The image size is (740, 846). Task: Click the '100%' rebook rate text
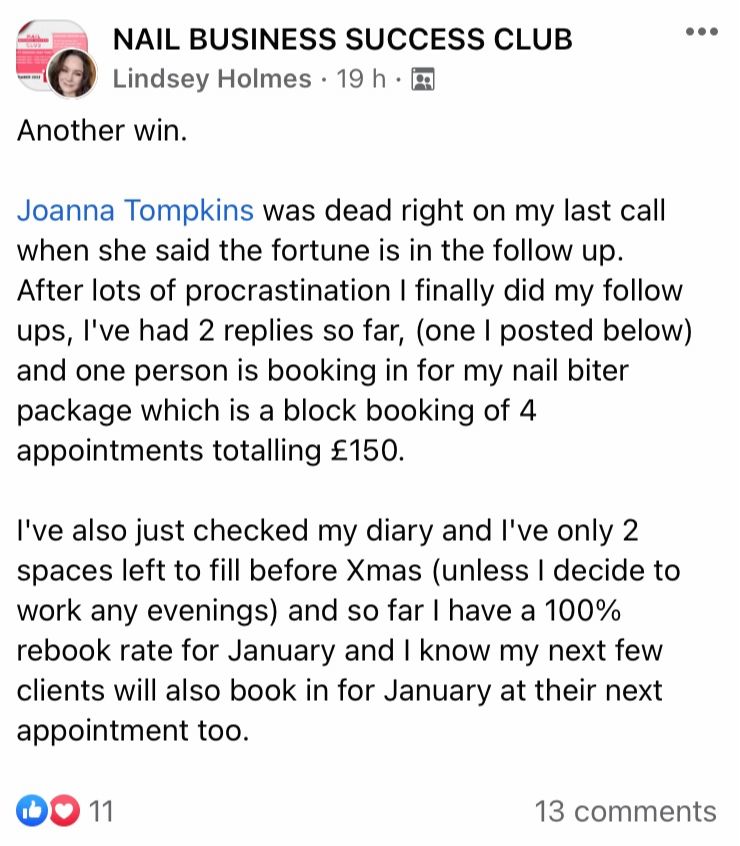(x=582, y=611)
